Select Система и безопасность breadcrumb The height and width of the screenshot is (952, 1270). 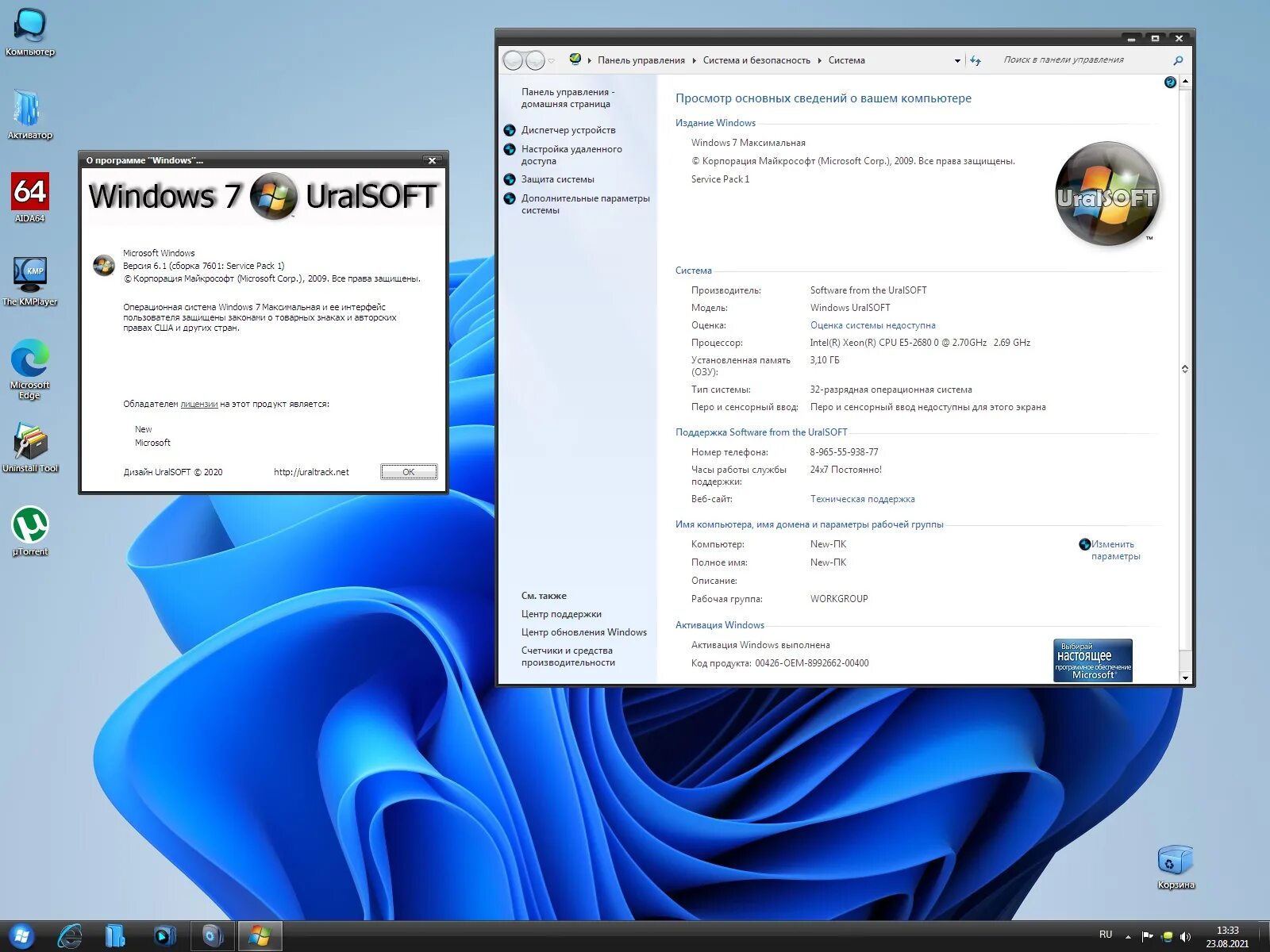(756, 60)
